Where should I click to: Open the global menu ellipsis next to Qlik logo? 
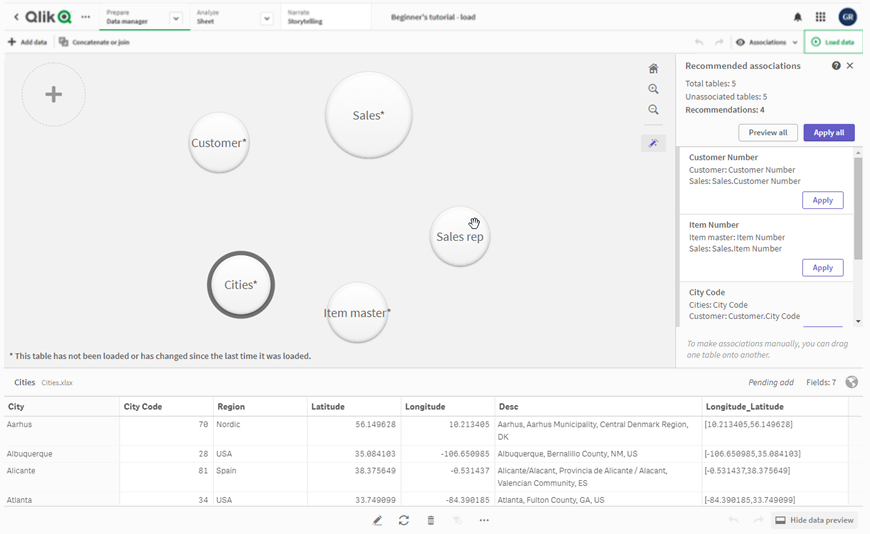pos(85,17)
